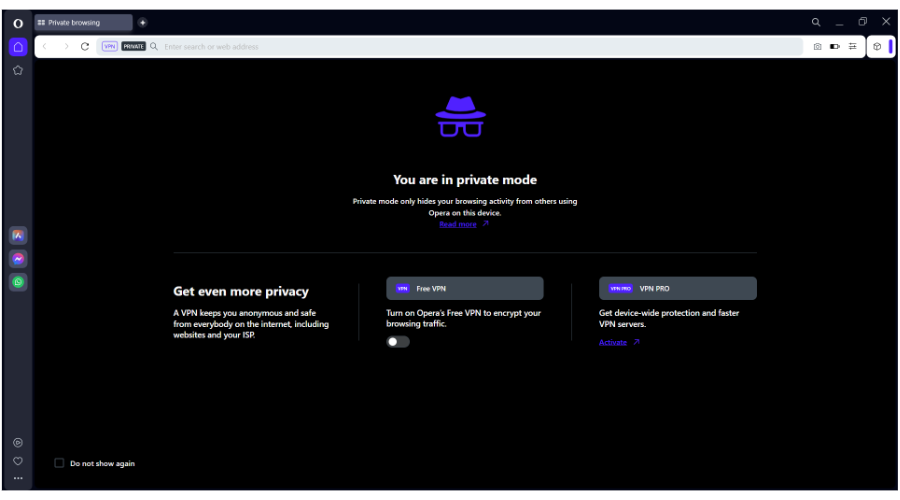Image resolution: width=900 pixels, height=500 pixels.
Task: Add a new tab with plus button
Action: pyautogui.click(x=142, y=22)
